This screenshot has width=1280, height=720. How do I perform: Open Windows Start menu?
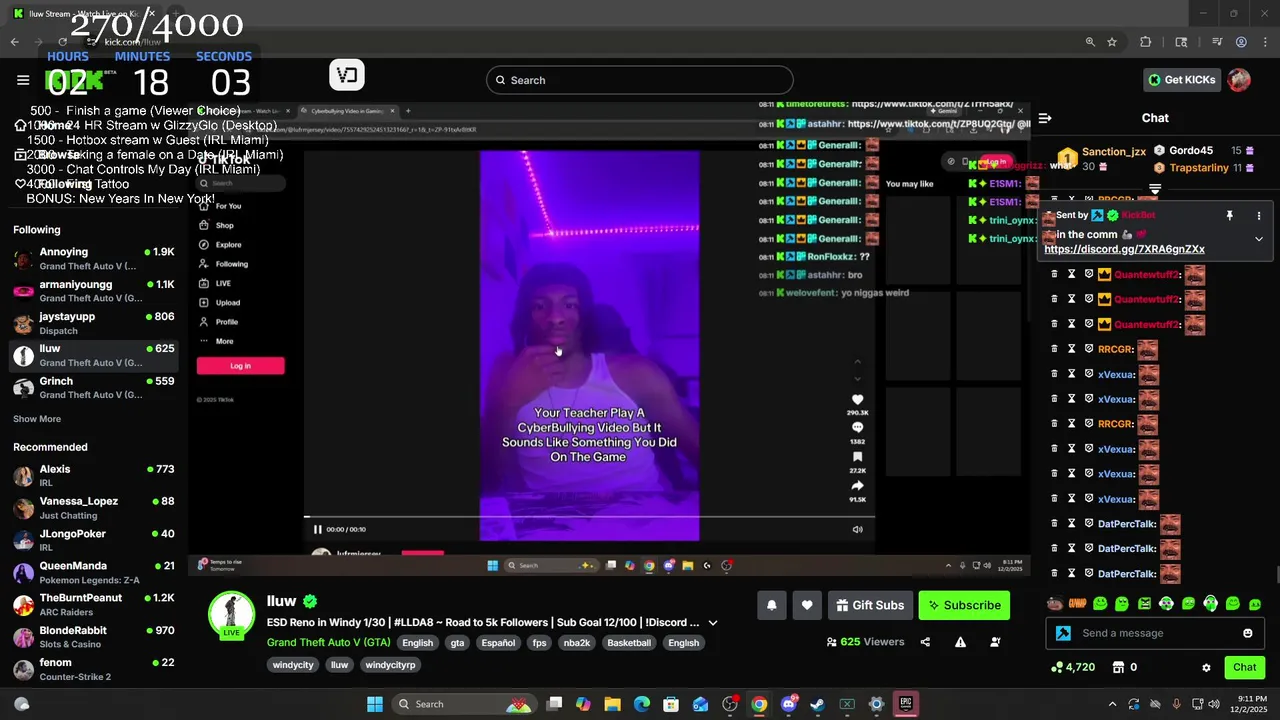pyautogui.click(x=375, y=704)
